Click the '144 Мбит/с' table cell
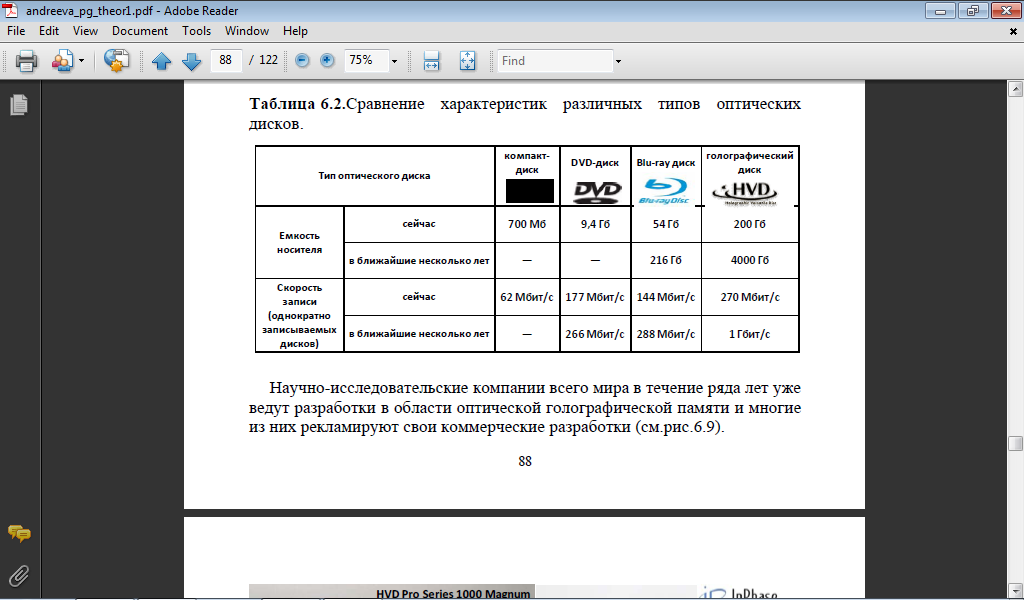This screenshot has width=1024, height=600. point(665,297)
